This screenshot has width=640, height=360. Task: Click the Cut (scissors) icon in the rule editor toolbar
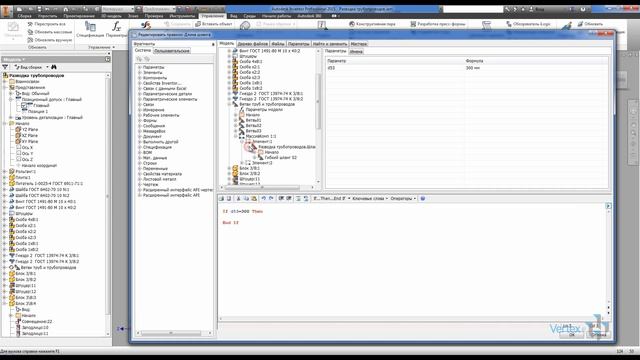tap(238, 198)
